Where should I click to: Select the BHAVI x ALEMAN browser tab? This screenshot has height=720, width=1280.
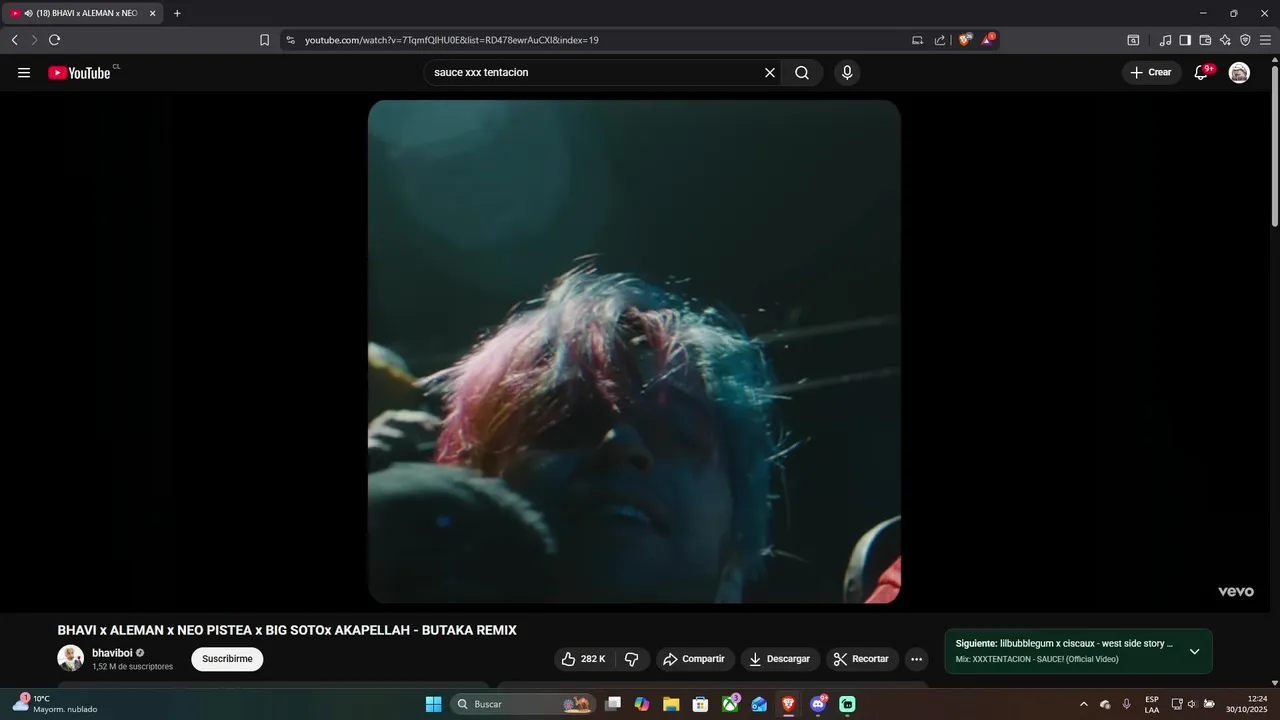[x=82, y=13]
